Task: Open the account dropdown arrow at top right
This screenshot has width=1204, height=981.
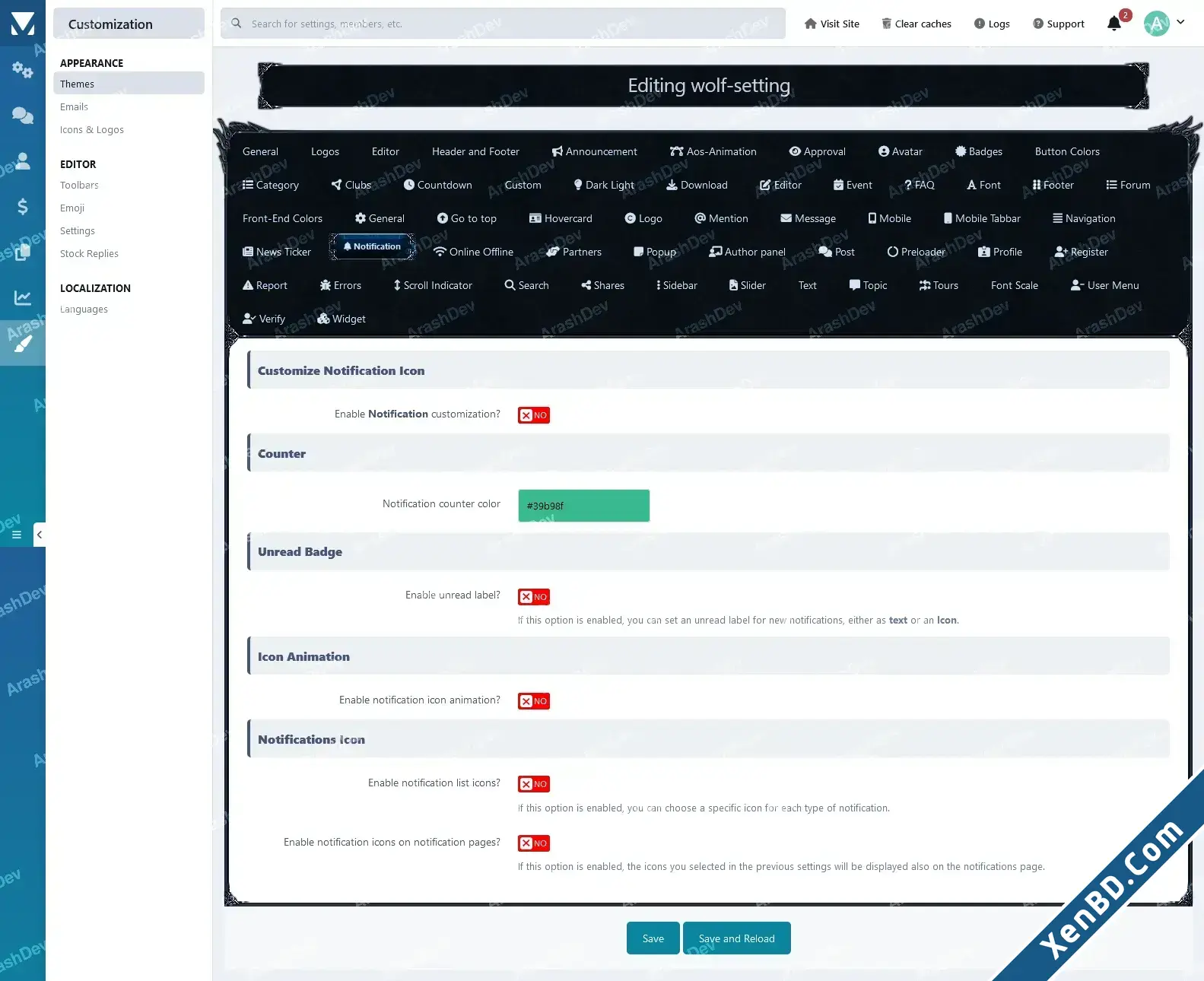Action: (x=1180, y=22)
